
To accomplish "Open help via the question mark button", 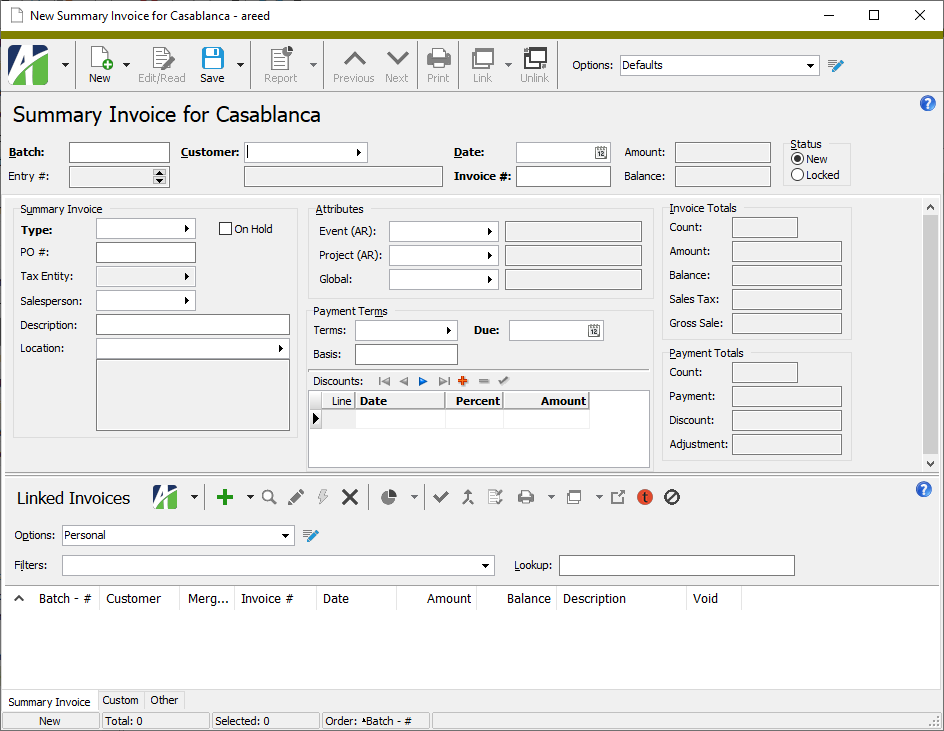I will pos(927,103).
